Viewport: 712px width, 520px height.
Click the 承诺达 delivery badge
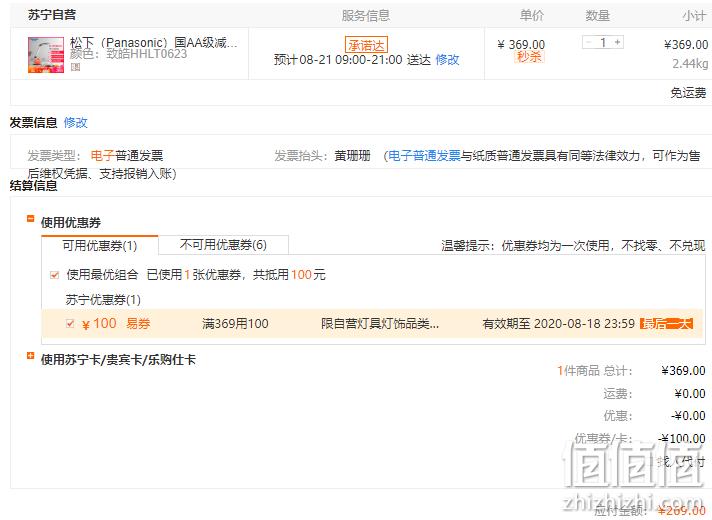[x=366, y=45]
